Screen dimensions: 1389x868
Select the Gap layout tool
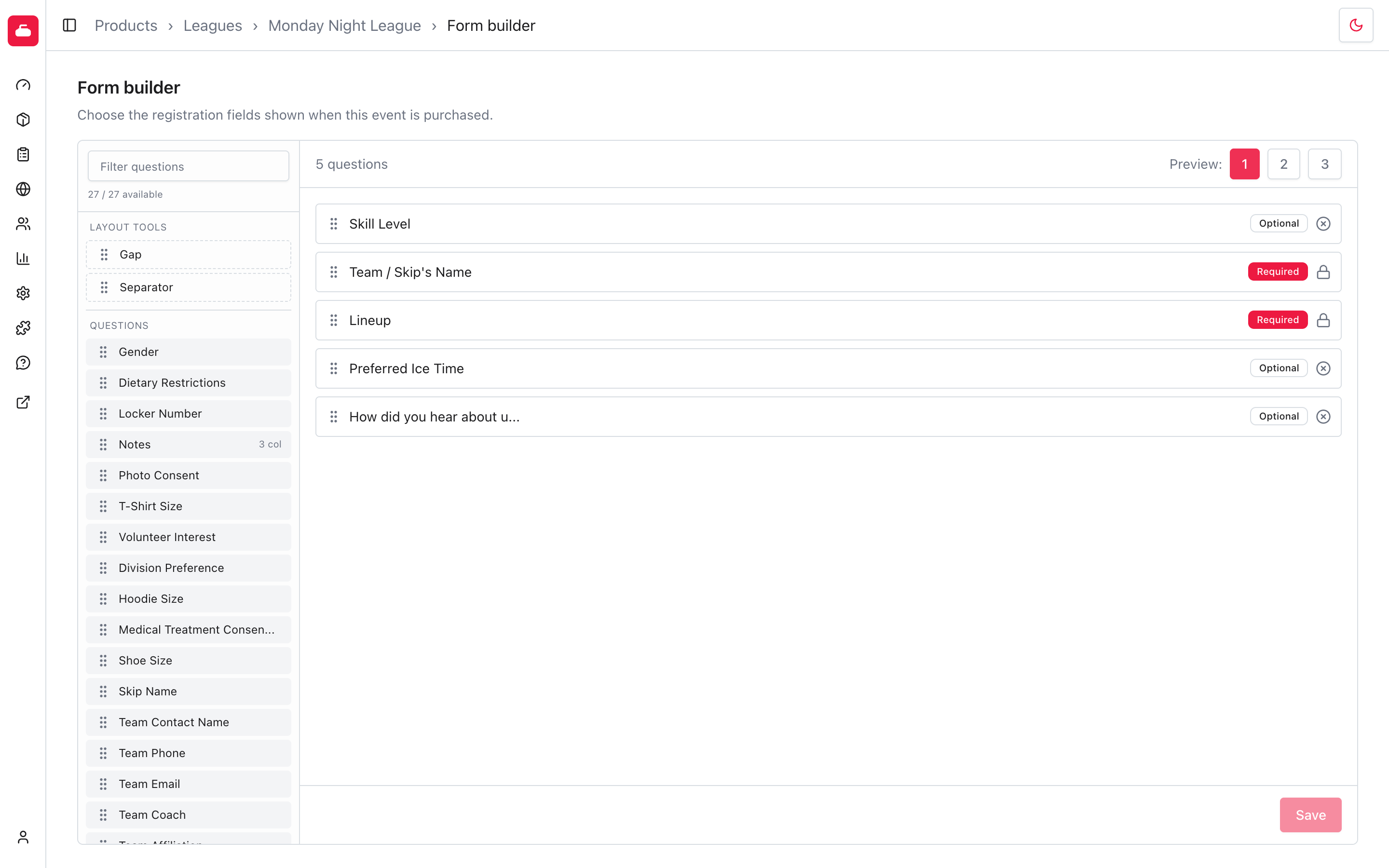tap(188, 254)
